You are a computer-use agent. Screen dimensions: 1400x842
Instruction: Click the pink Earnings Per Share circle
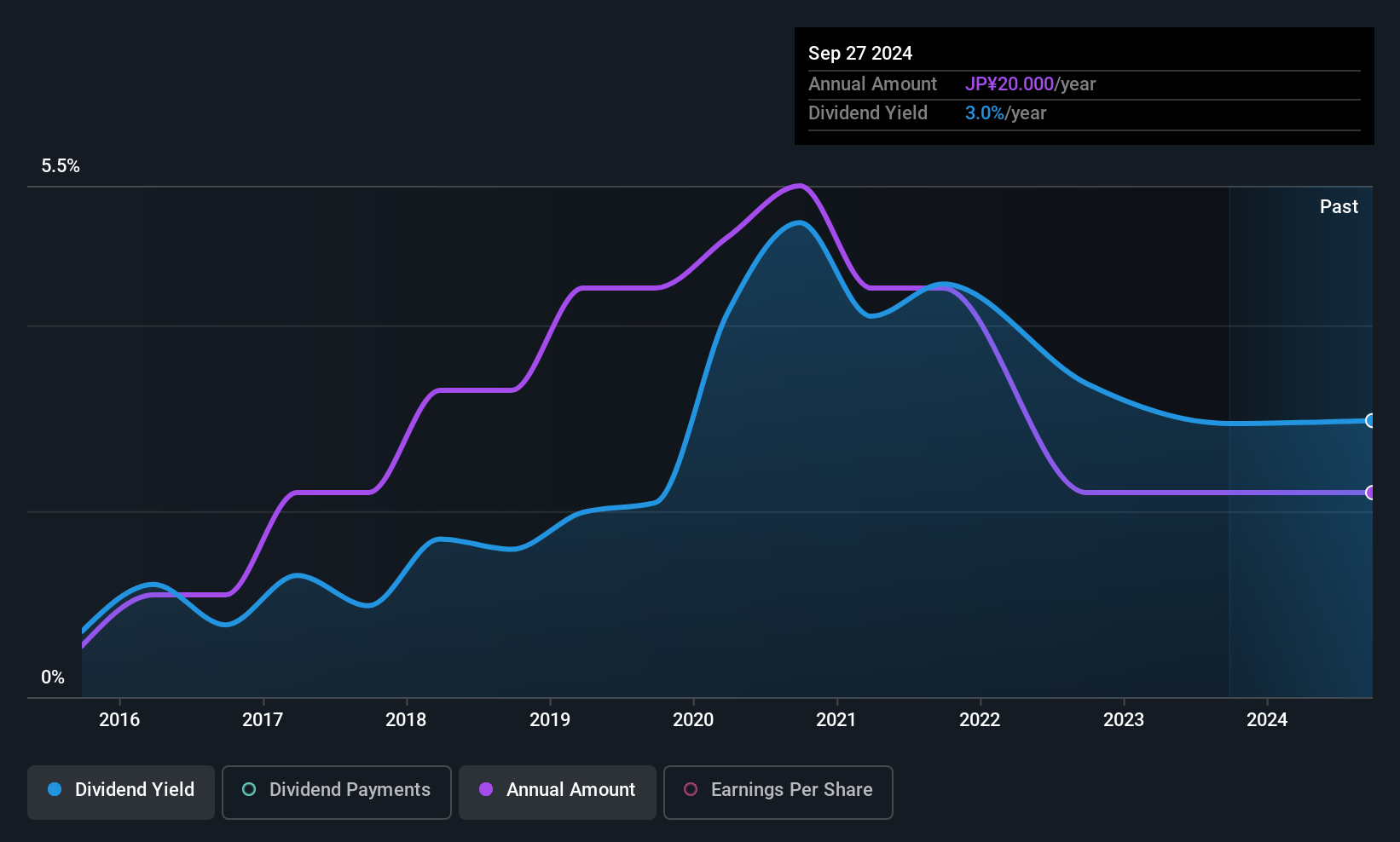[691, 789]
